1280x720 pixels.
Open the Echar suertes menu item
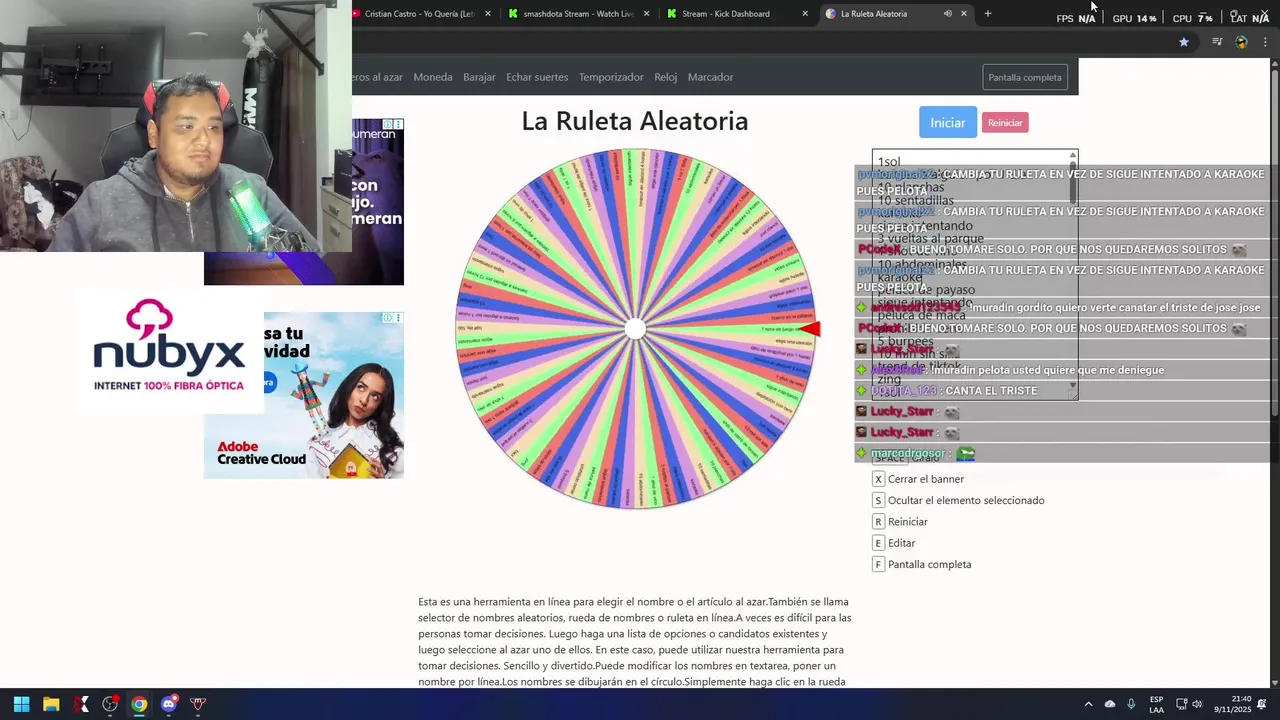click(537, 77)
